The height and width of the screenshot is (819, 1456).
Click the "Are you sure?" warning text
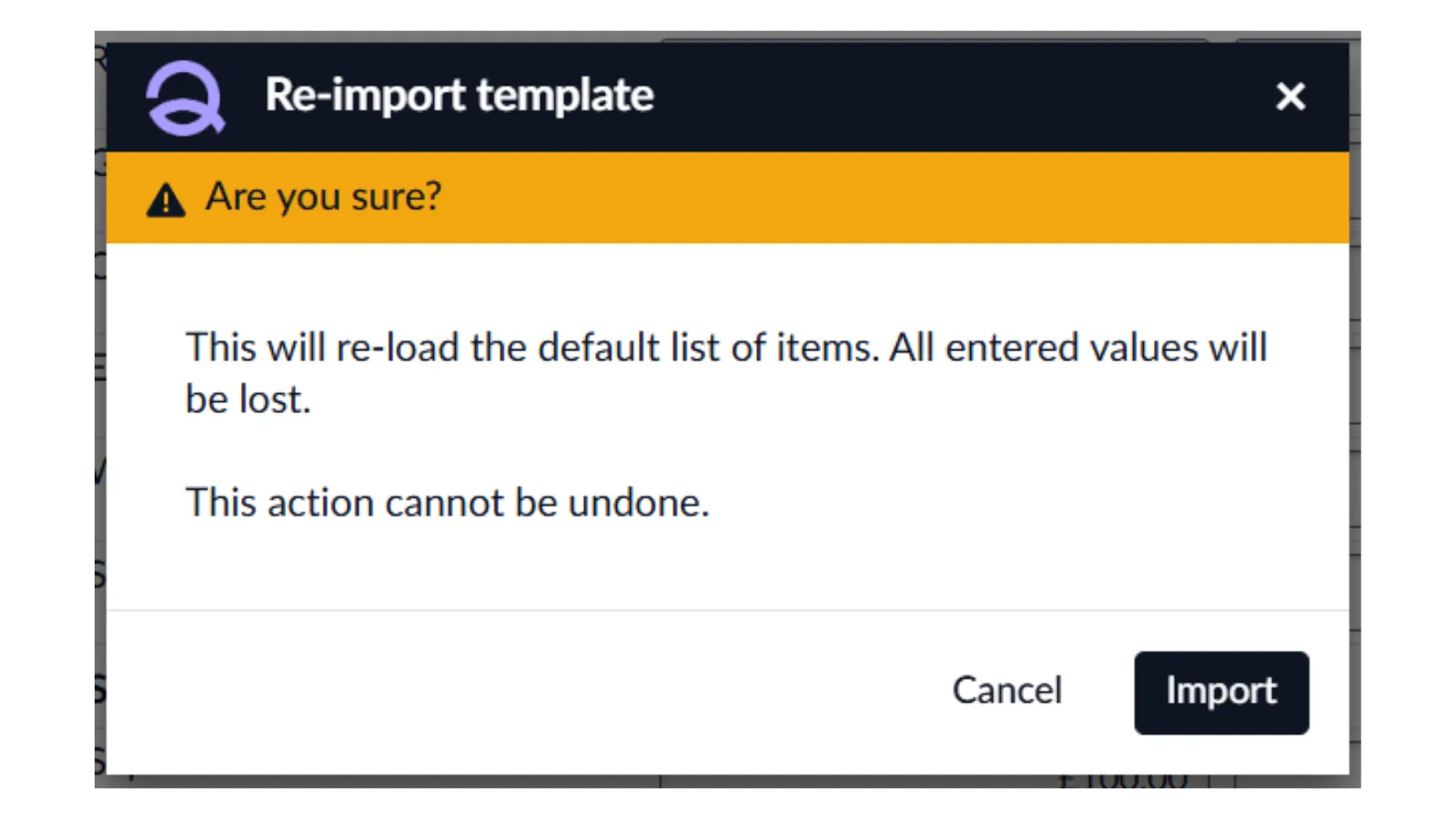coord(323,197)
